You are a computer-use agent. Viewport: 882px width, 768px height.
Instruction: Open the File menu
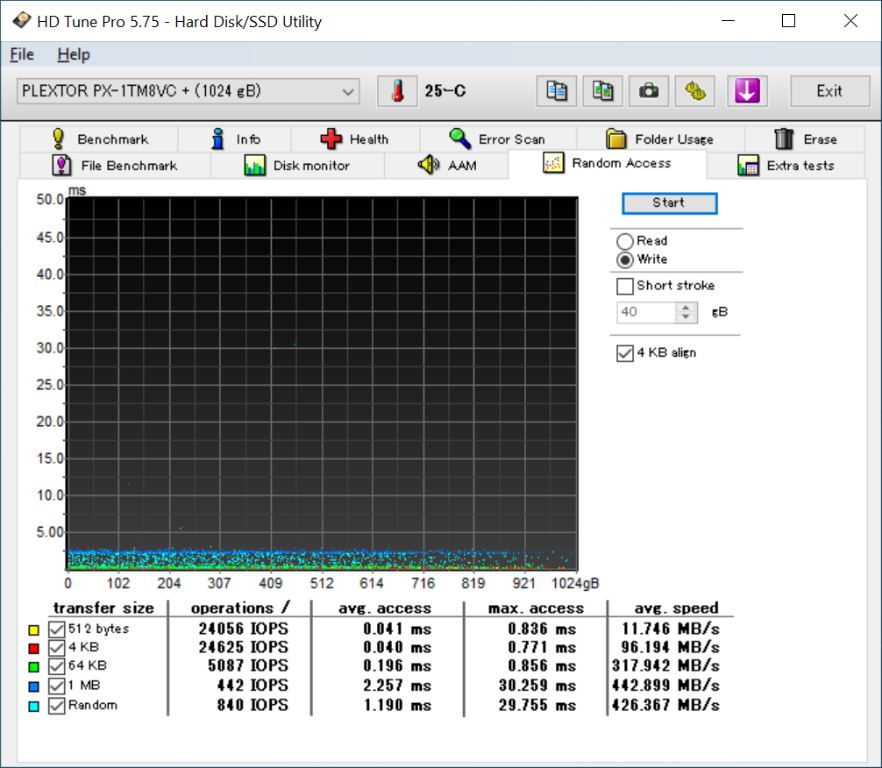22,55
